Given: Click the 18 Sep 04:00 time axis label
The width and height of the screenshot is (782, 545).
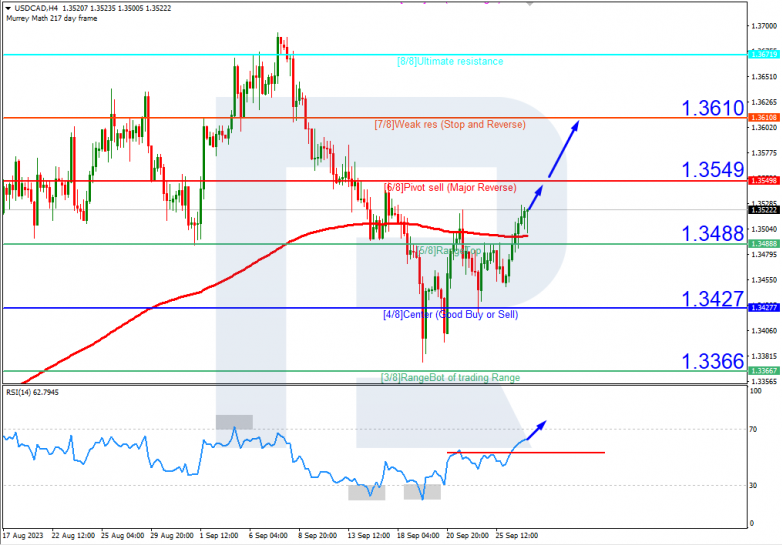Looking at the screenshot, I should pos(418,536).
